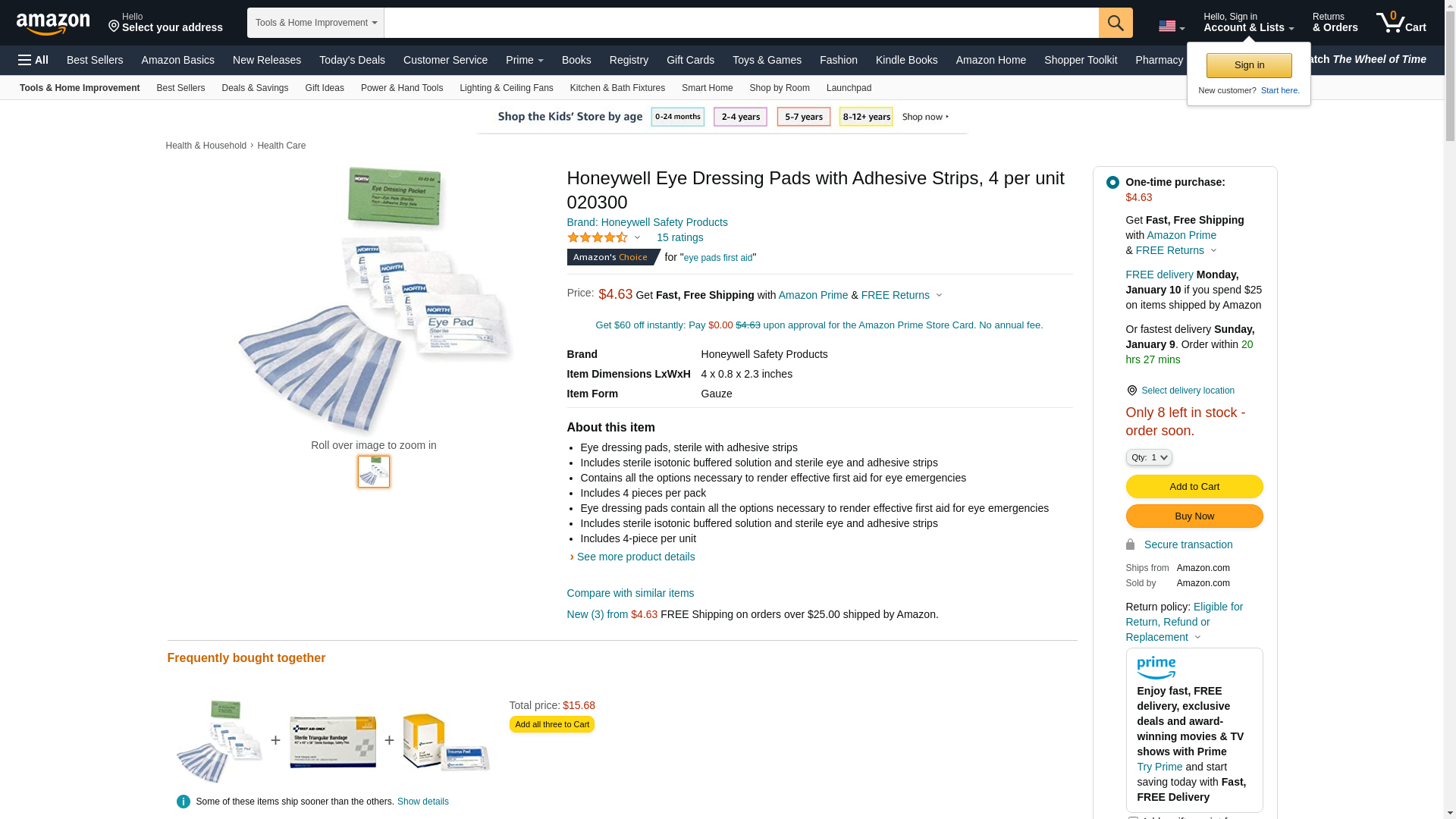Click the search magnifier button
Screen dimensions: 1456x819
coord(1115,23)
